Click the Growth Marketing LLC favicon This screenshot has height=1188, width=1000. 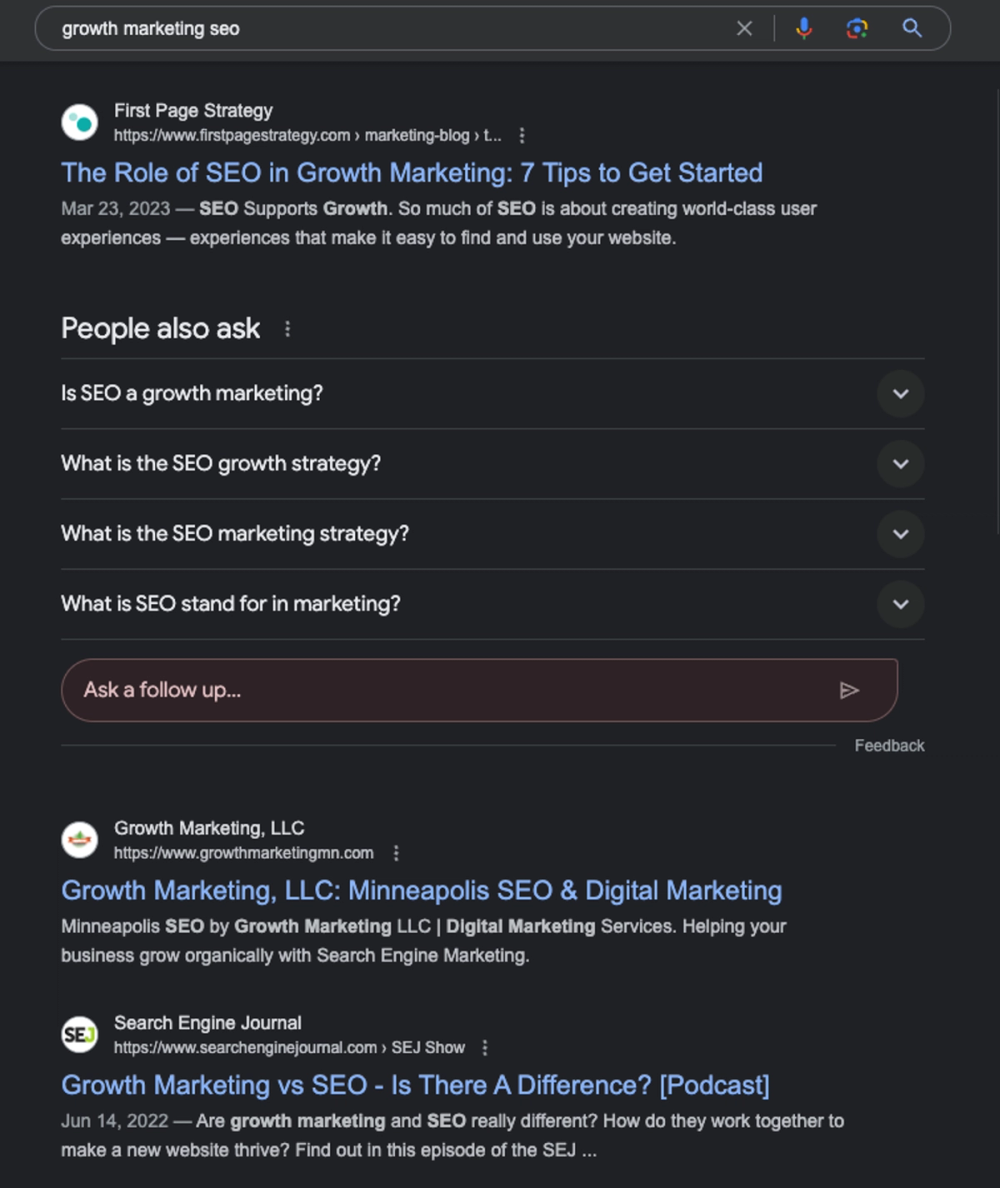tap(79, 839)
